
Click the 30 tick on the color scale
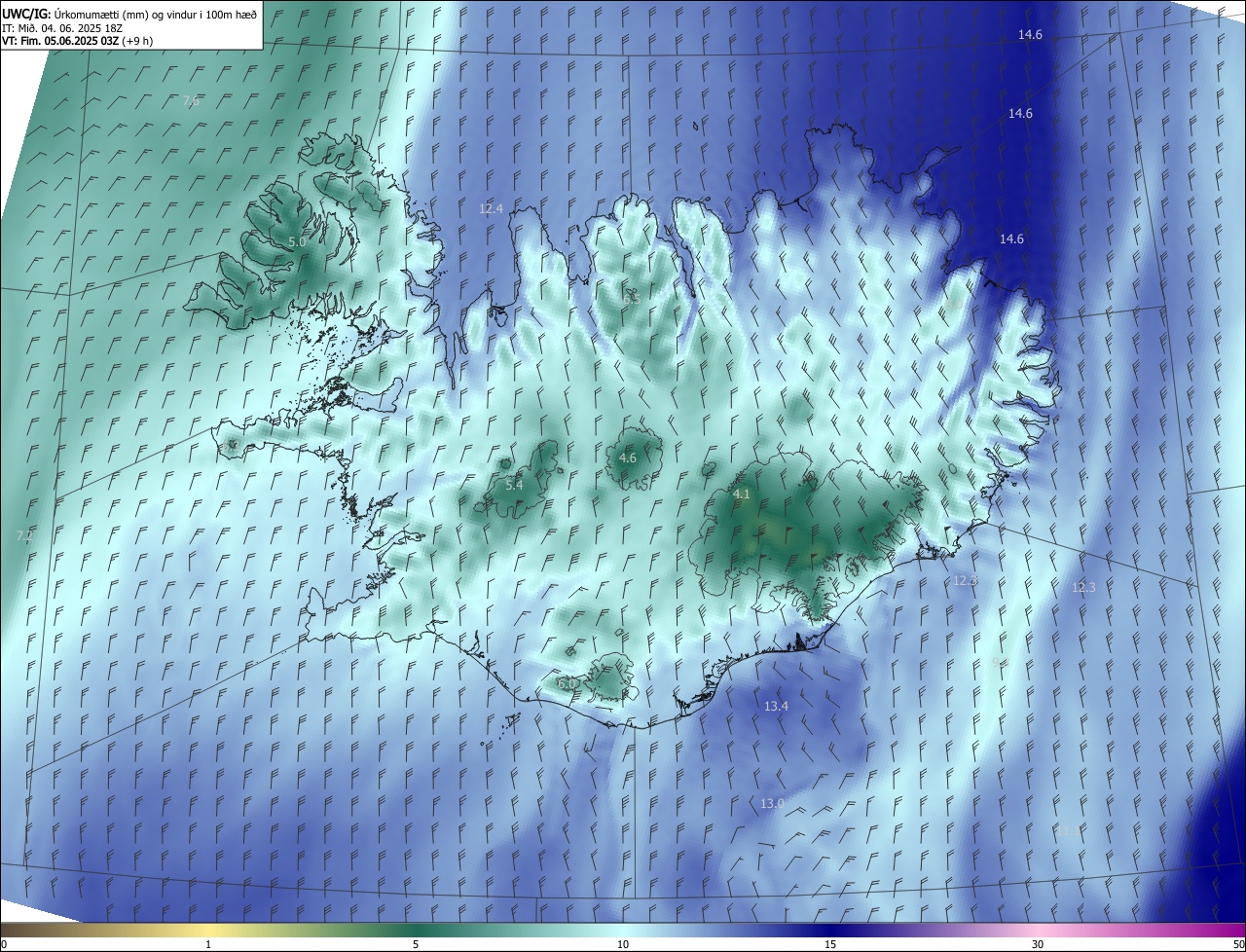point(1038,944)
